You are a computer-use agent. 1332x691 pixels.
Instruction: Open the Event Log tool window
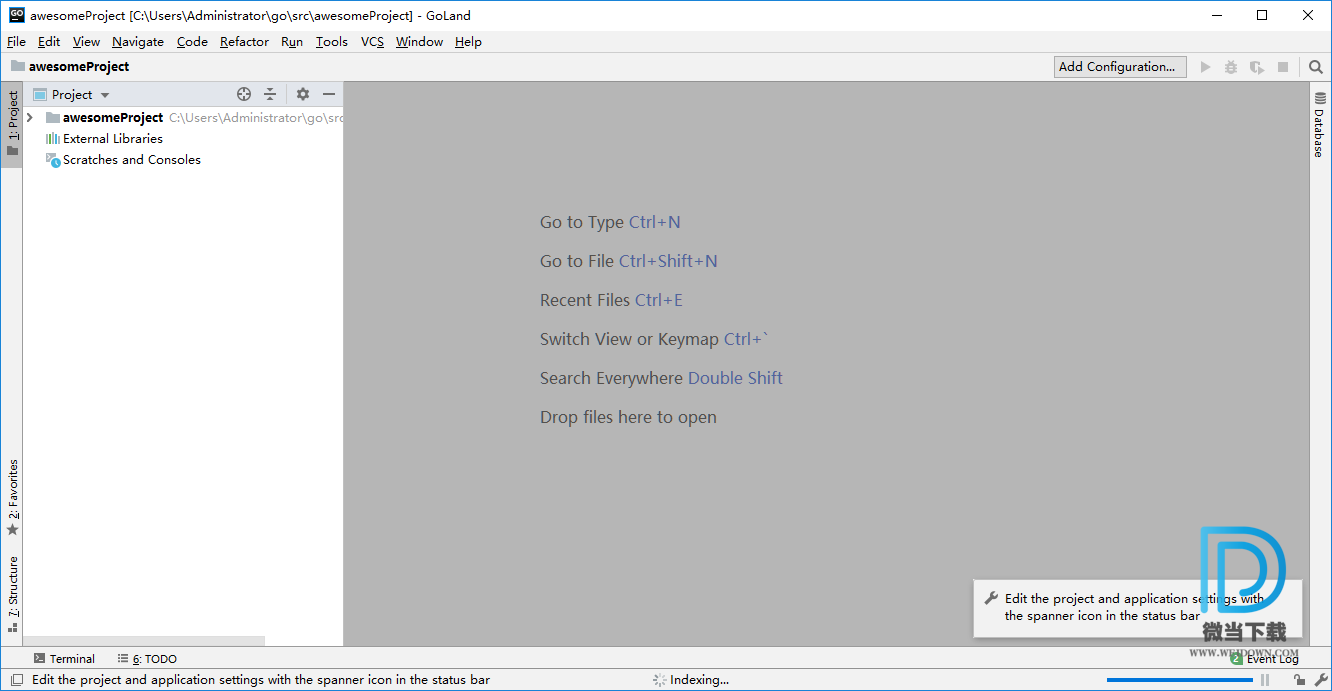[x=1265, y=659]
